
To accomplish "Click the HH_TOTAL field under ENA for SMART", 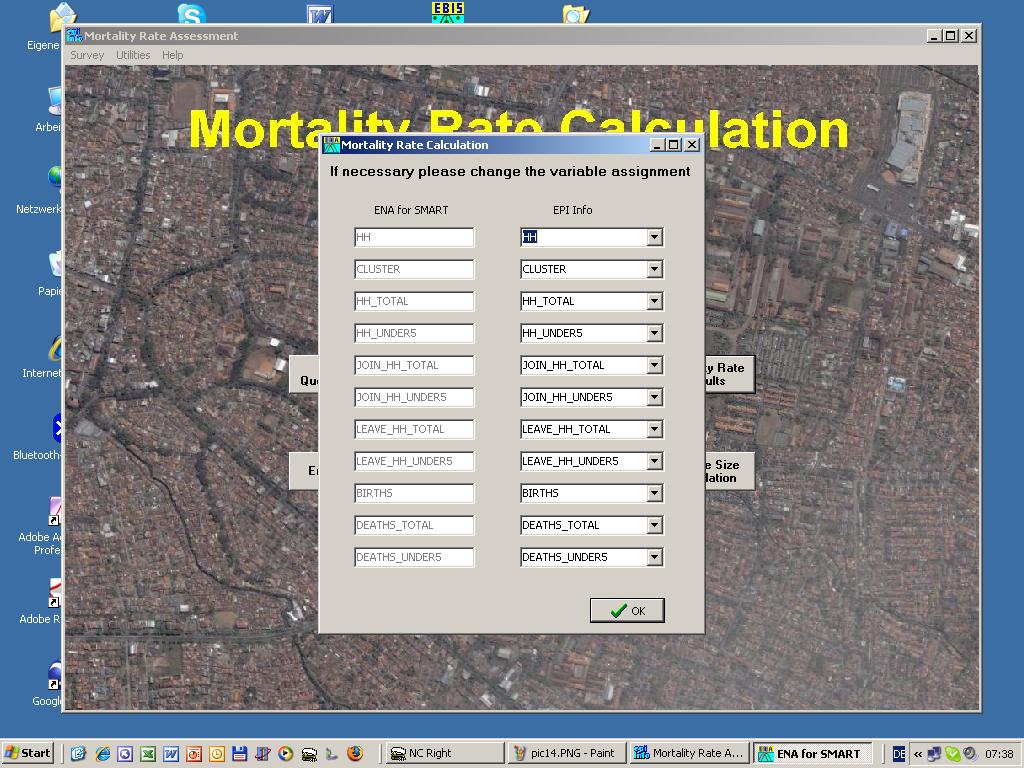I will (414, 301).
